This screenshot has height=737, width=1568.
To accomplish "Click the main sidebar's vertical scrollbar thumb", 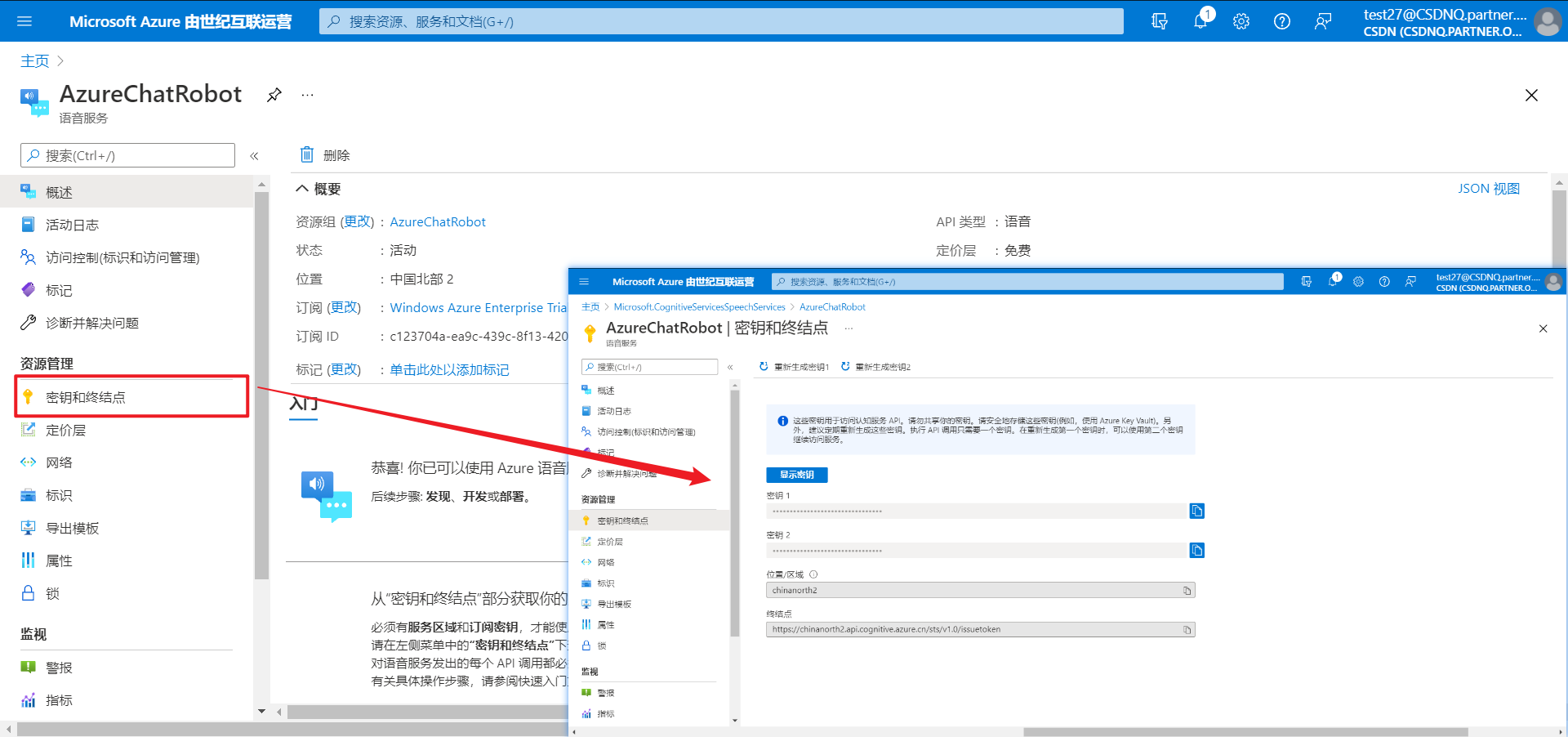I will tap(261, 386).
